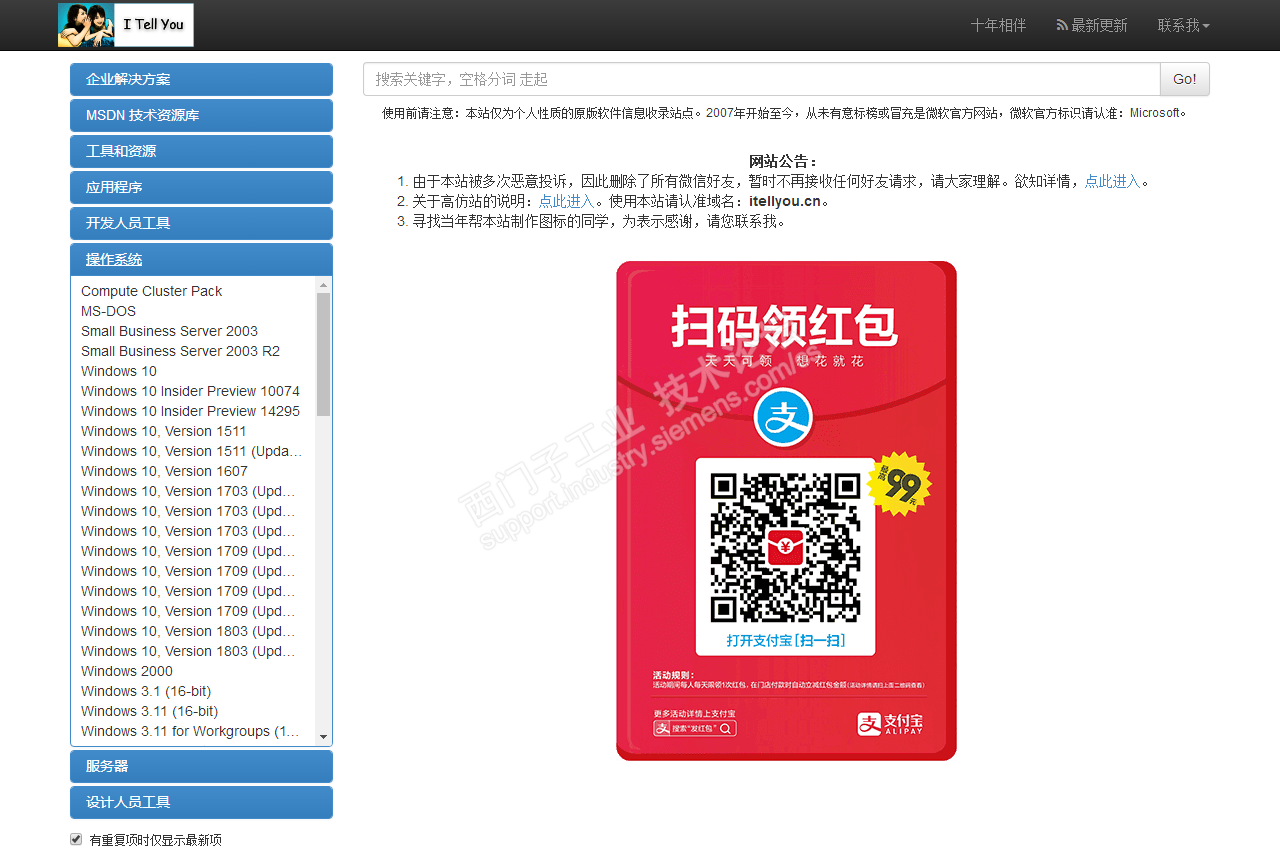Select Windows 3.11 (16-bit)
The height and width of the screenshot is (861, 1280).
coord(149,711)
